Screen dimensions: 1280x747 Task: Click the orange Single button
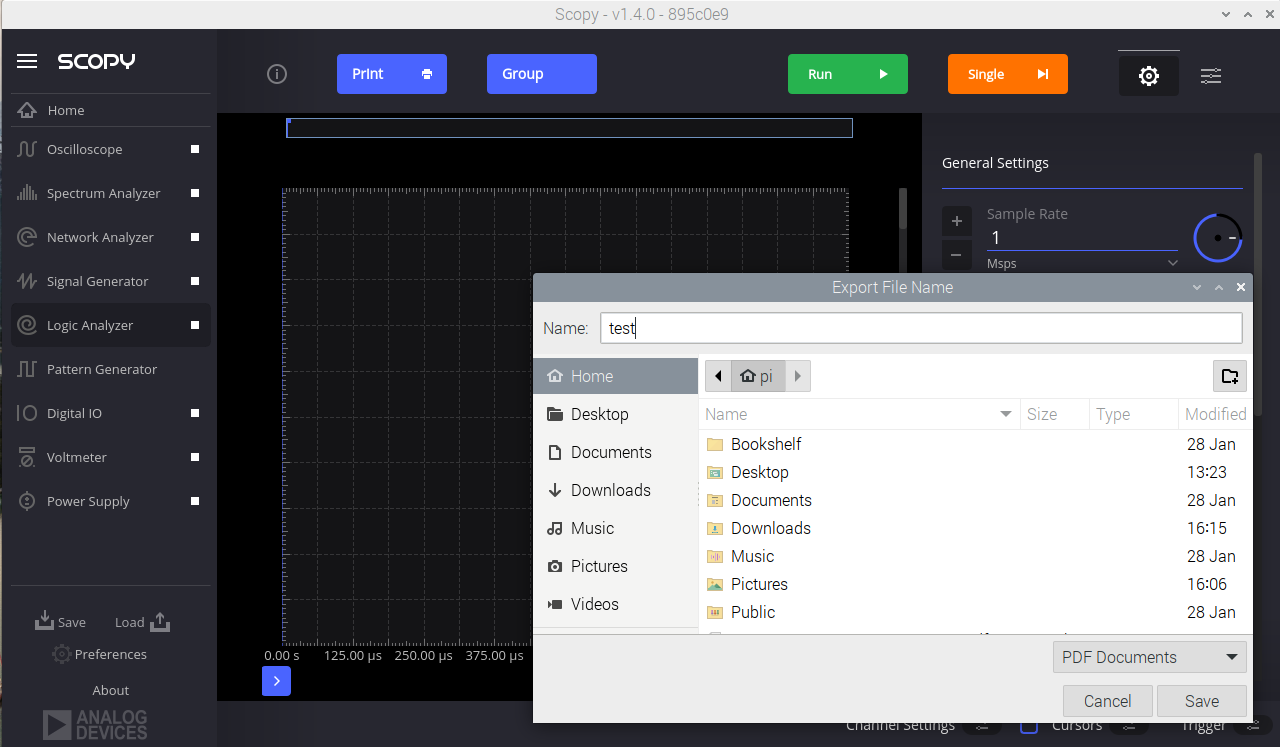click(1008, 74)
